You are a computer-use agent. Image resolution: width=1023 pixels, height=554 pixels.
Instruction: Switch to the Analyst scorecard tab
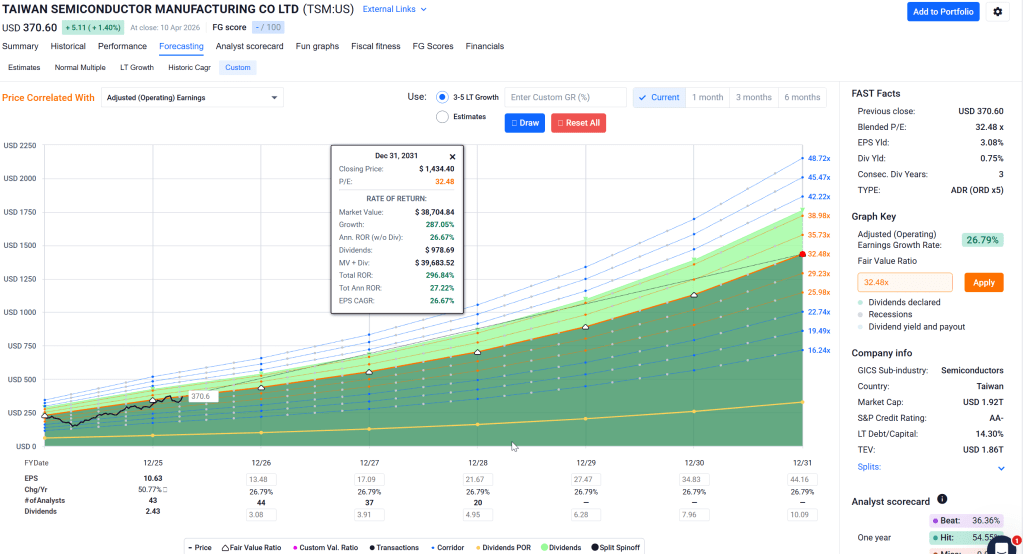tap(249, 46)
